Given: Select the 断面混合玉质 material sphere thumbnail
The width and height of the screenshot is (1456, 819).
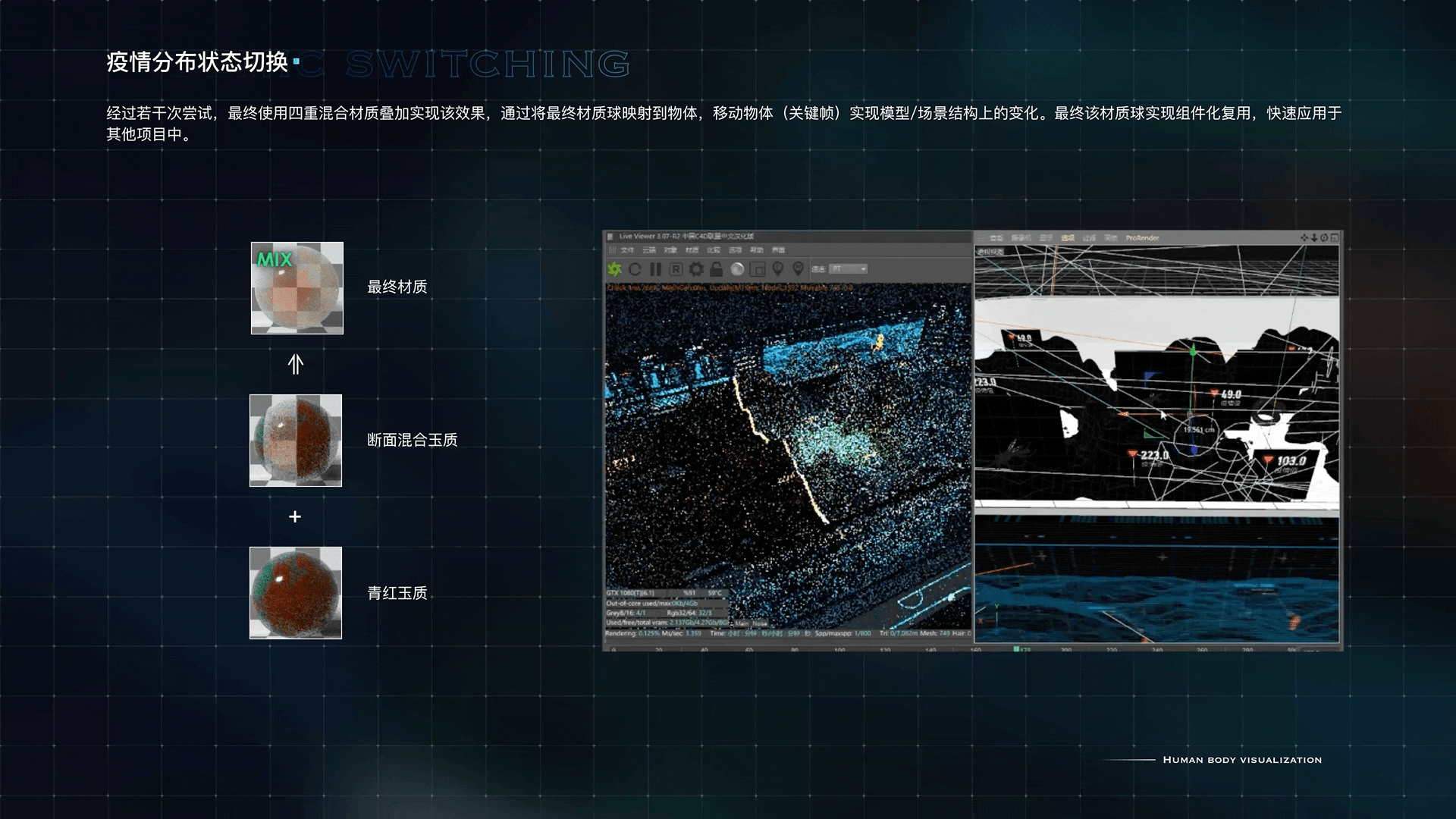Looking at the screenshot, I should (296, 441).
